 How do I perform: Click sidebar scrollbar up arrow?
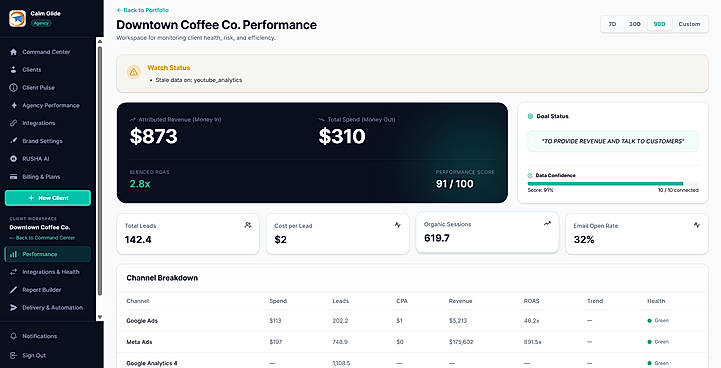click(x=100, y=41)
